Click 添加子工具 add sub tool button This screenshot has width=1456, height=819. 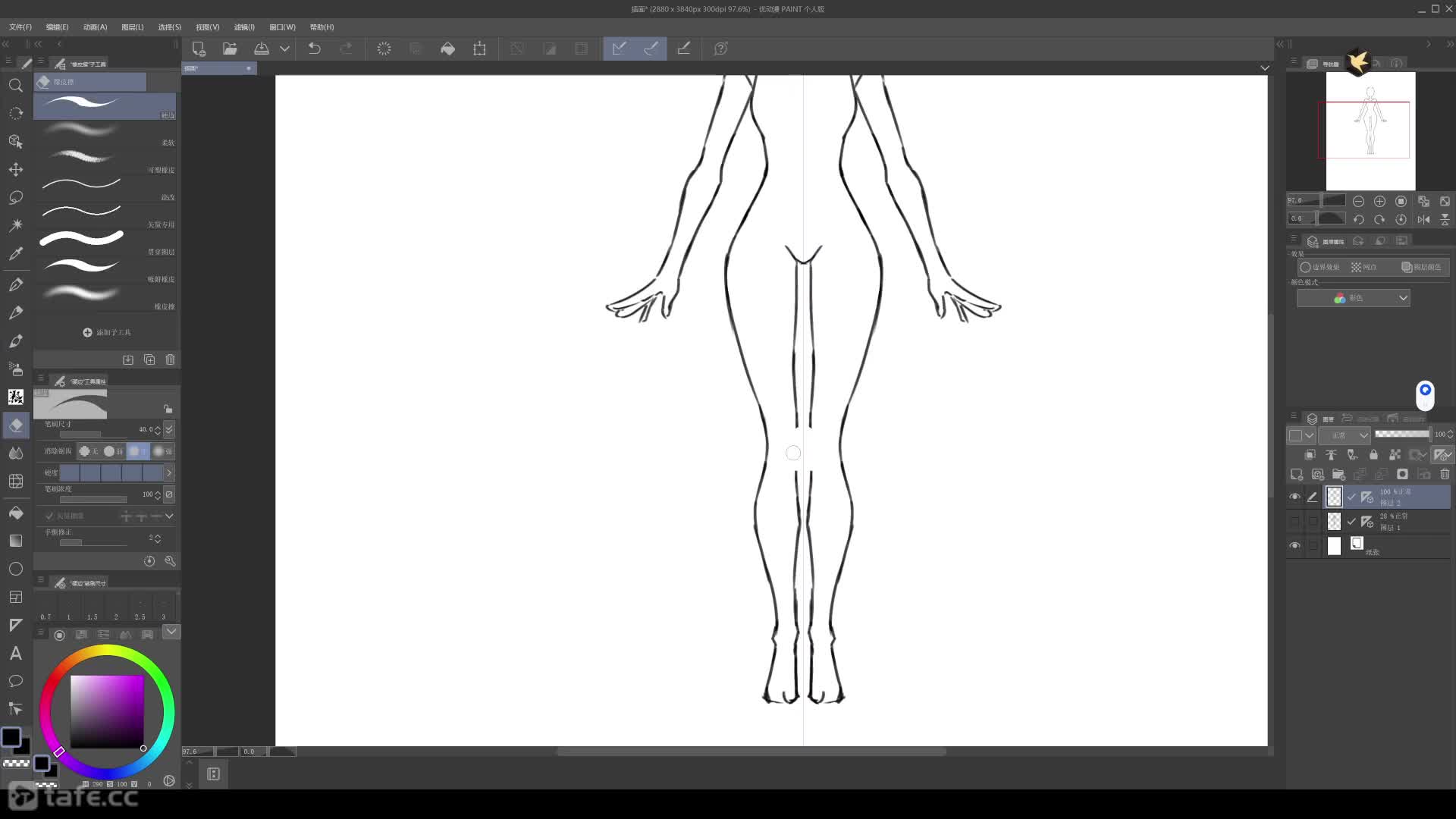[x=106, y=333]
